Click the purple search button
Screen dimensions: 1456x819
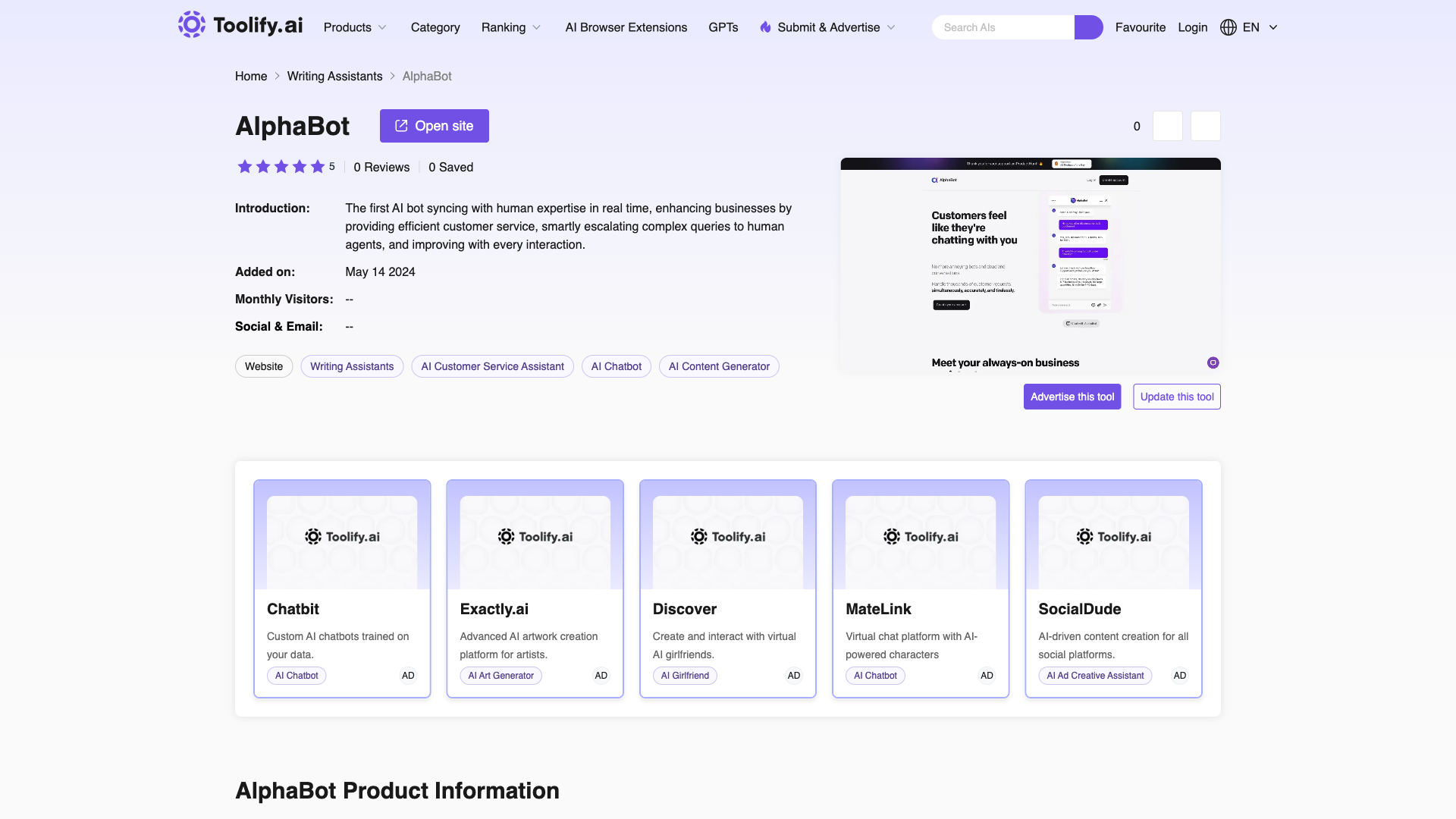[x=1088, y=27]
